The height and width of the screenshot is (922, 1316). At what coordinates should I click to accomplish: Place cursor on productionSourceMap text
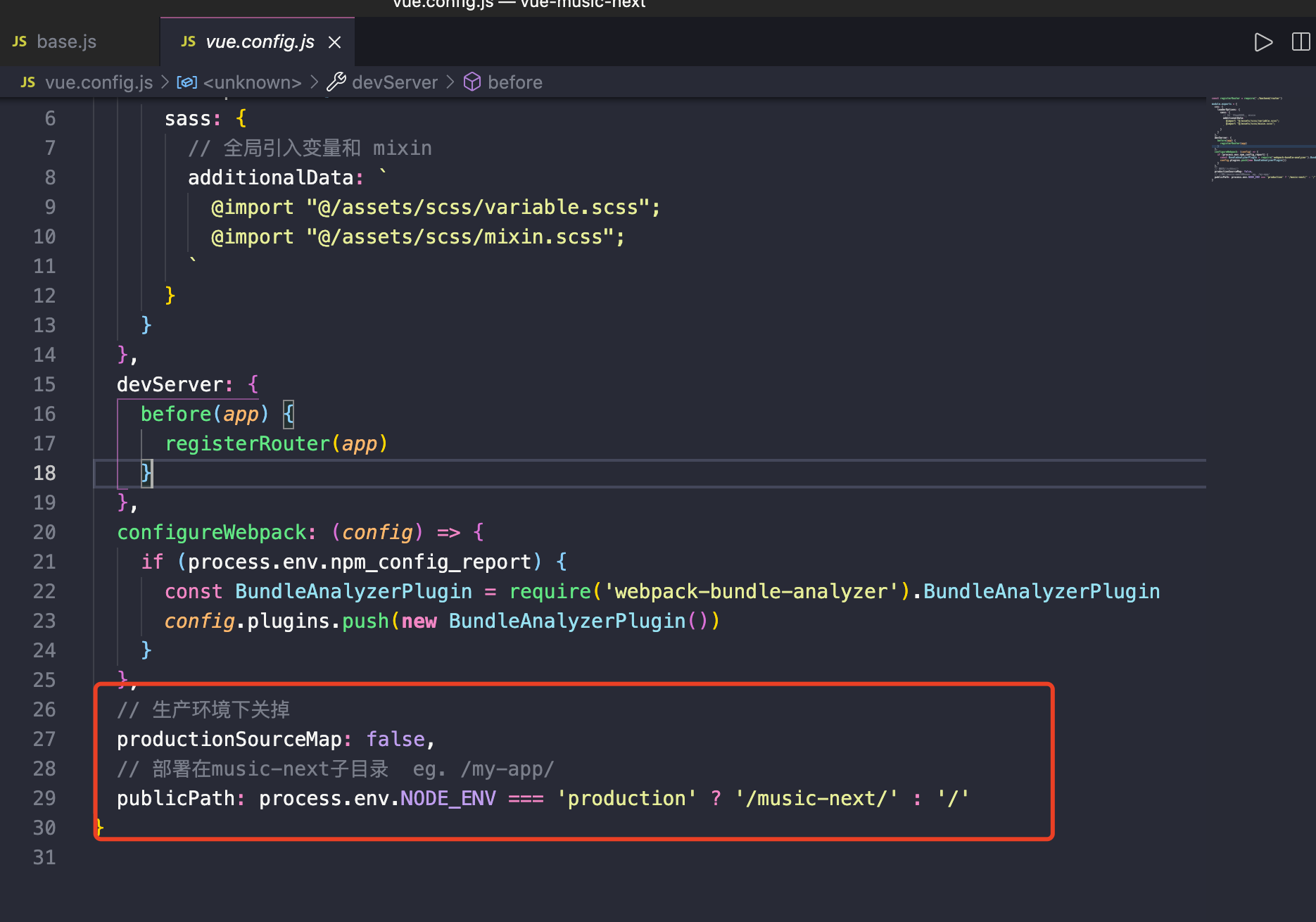pyautogui.click(x=229, y=739)
